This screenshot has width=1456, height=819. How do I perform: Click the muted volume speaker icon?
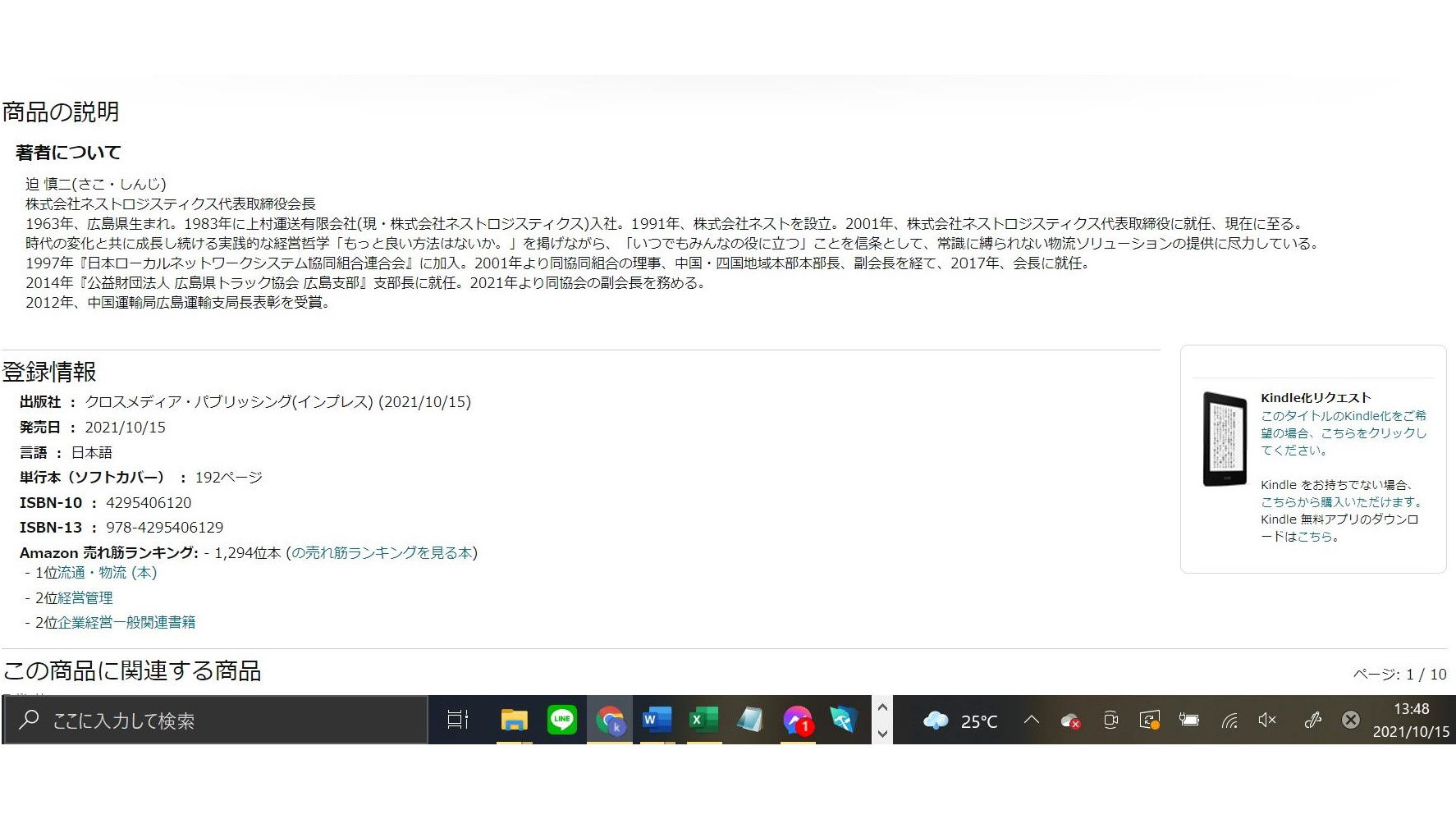(1267, 720)
